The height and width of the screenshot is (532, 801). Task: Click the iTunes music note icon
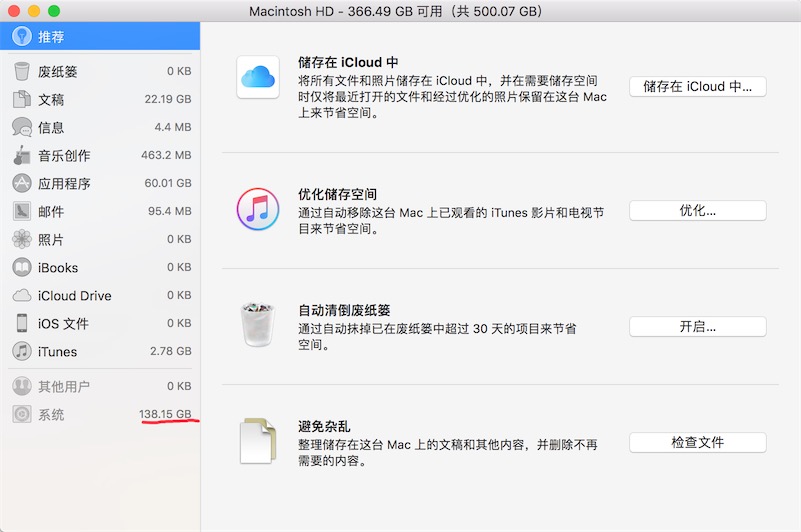(258, 208)
